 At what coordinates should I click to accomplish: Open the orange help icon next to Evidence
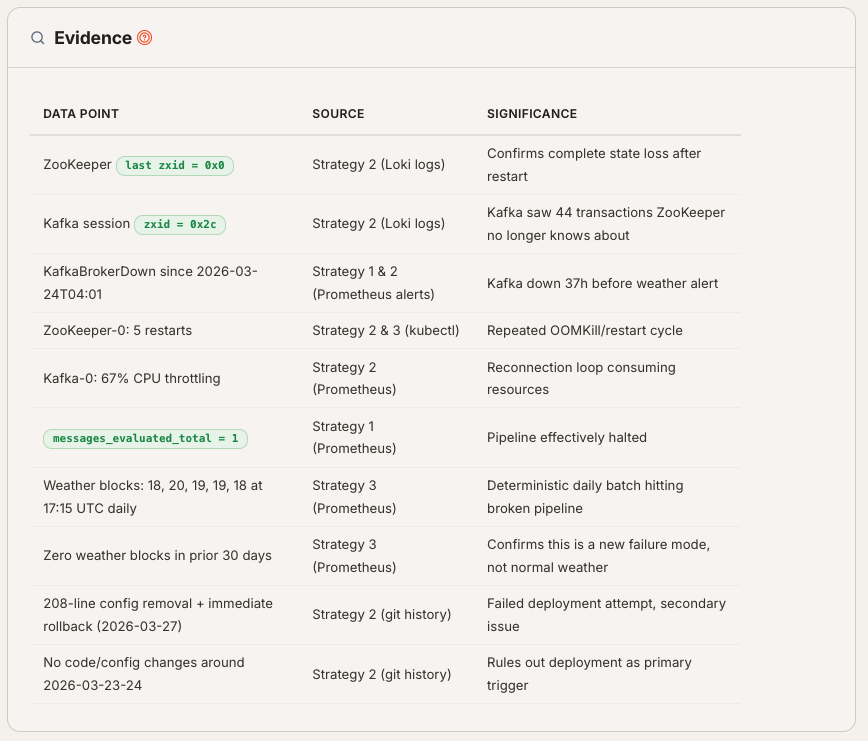(144, 38)
